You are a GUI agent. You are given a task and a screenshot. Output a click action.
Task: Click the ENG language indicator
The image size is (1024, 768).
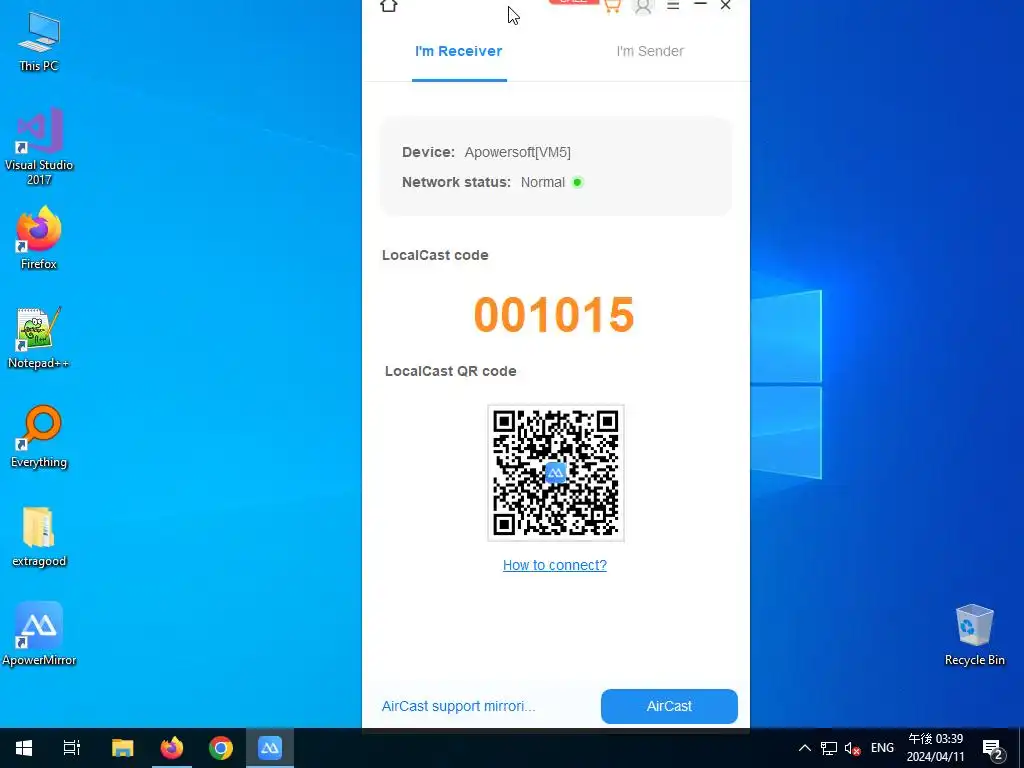click(882, 748)
